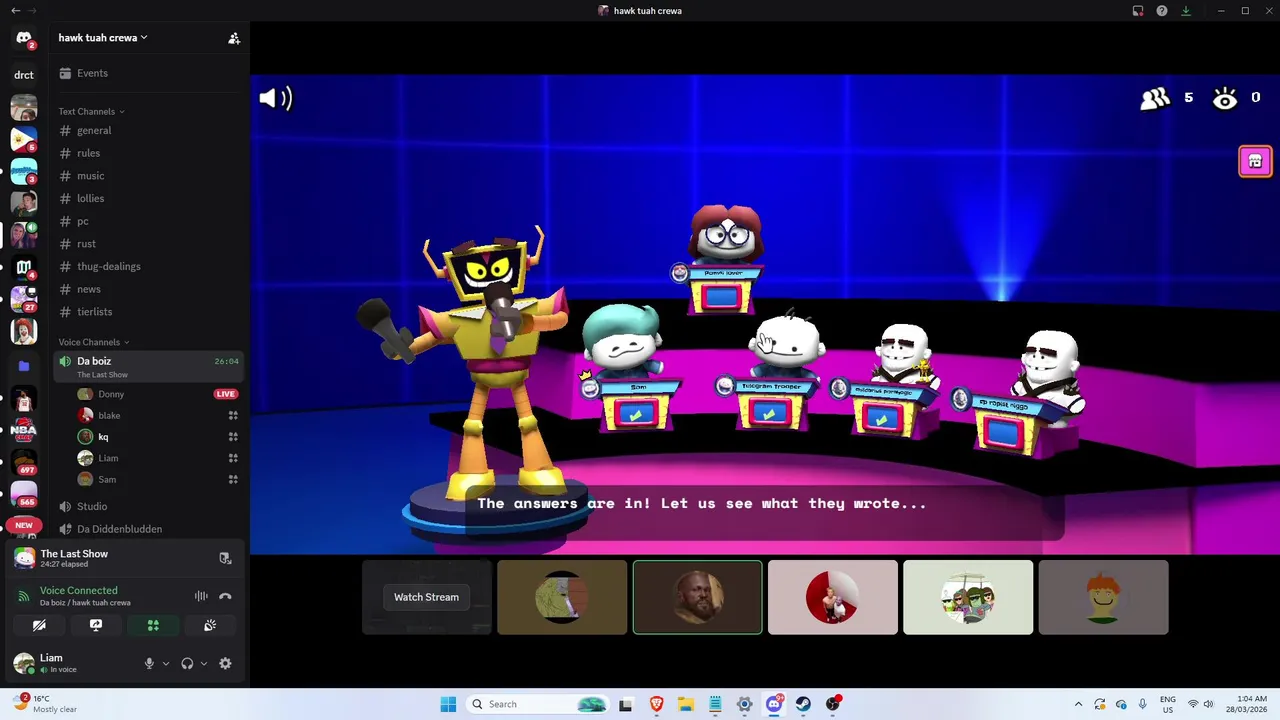This screenshot has height=720, width=1280.
Task: Mute the microphone
Action: (149, 663)
